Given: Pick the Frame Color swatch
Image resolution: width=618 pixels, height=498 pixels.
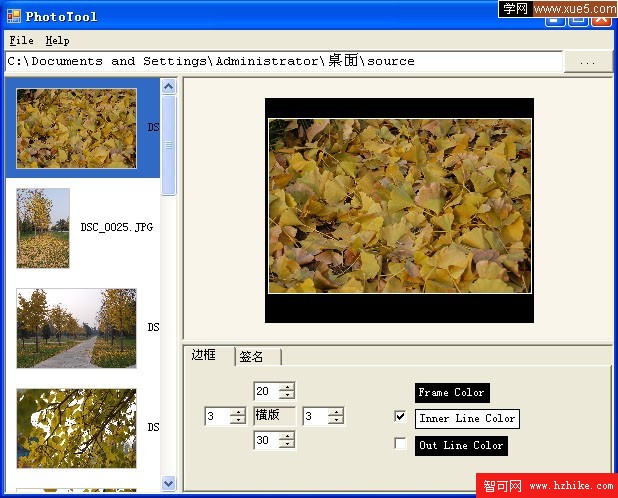Looking at the screenshot, I should [x=452, y=393].
